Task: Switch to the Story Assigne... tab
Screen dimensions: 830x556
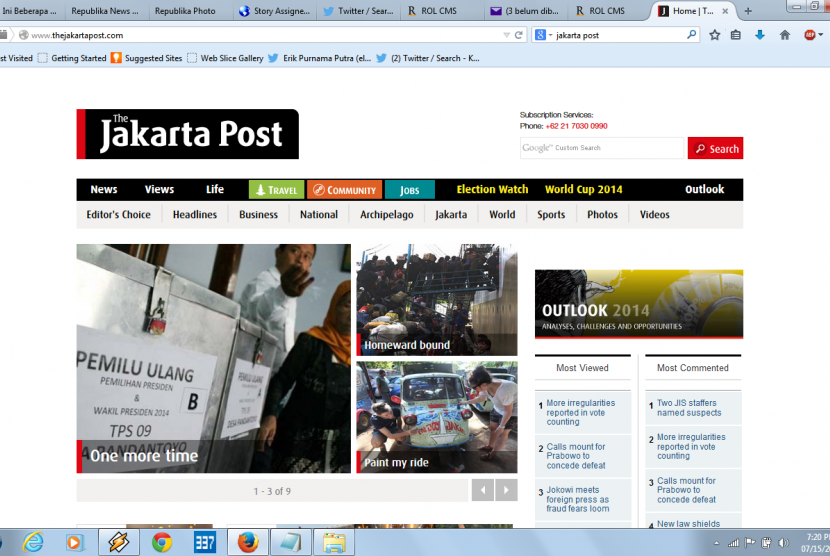Action: coord(275,11)
